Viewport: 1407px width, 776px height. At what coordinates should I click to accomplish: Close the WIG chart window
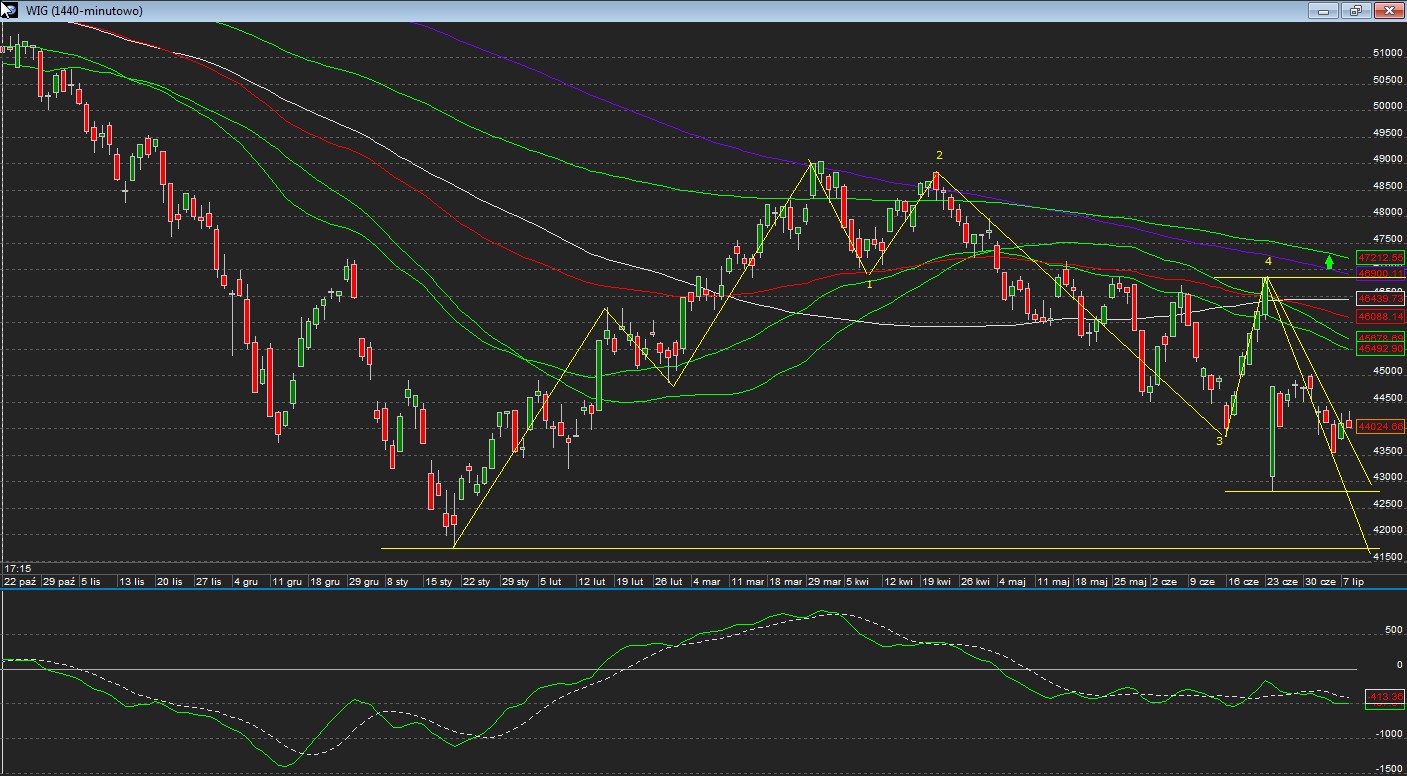click(1388, 11)
